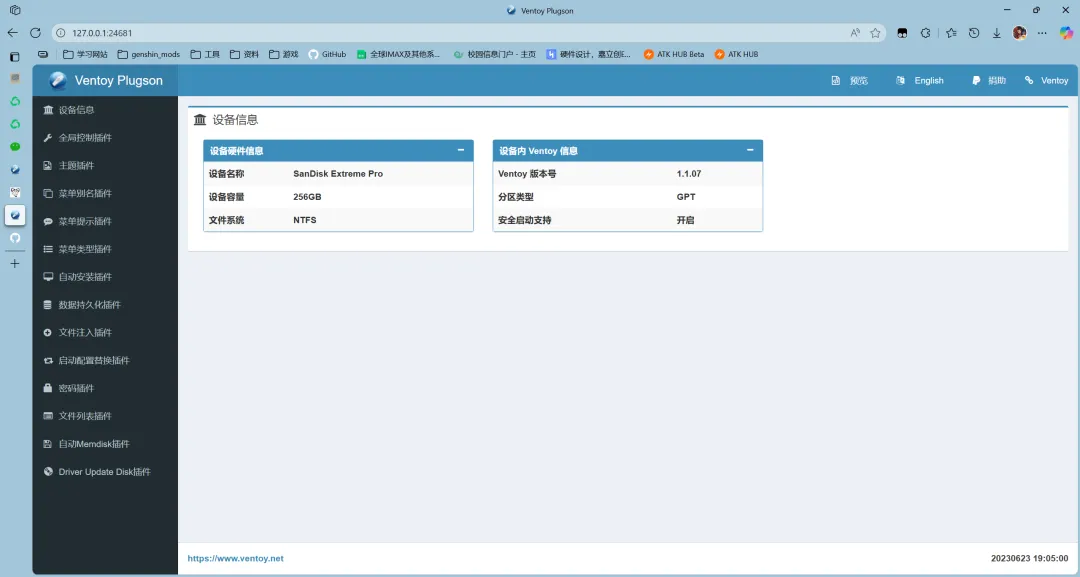Reload the current page
1080x577 pixels.
[x=36, y=33]
